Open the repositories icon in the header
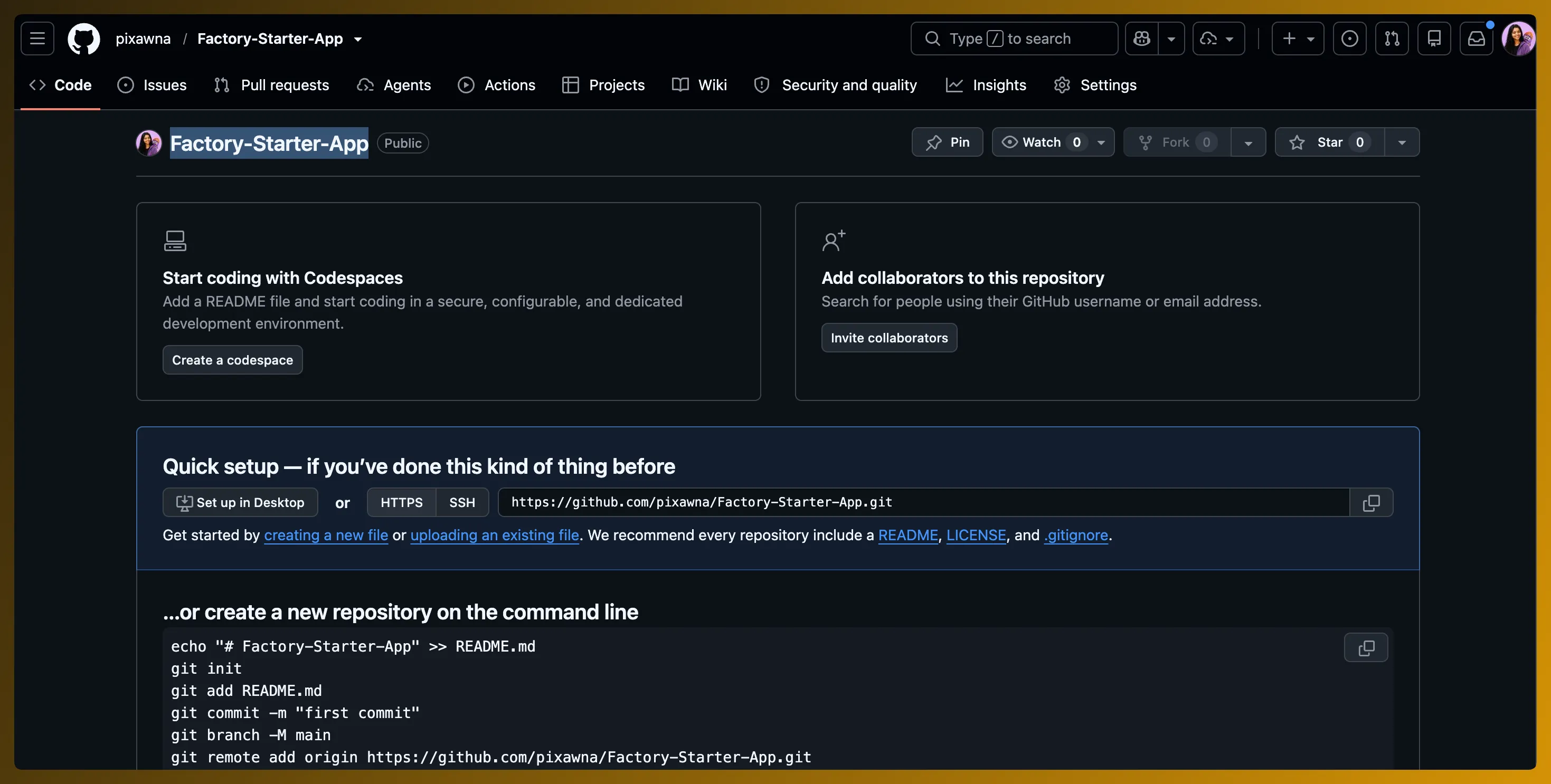 click(1434, 39)
